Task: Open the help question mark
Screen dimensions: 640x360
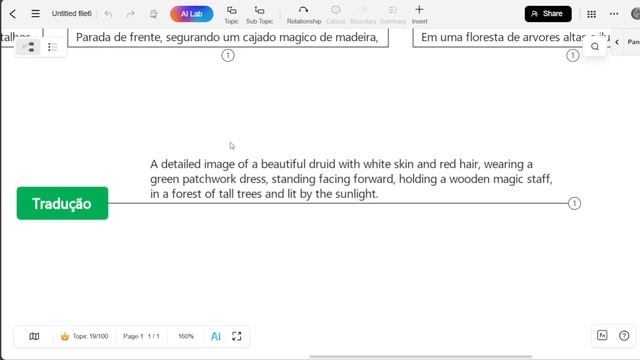Action: click(x=624, y=336)
